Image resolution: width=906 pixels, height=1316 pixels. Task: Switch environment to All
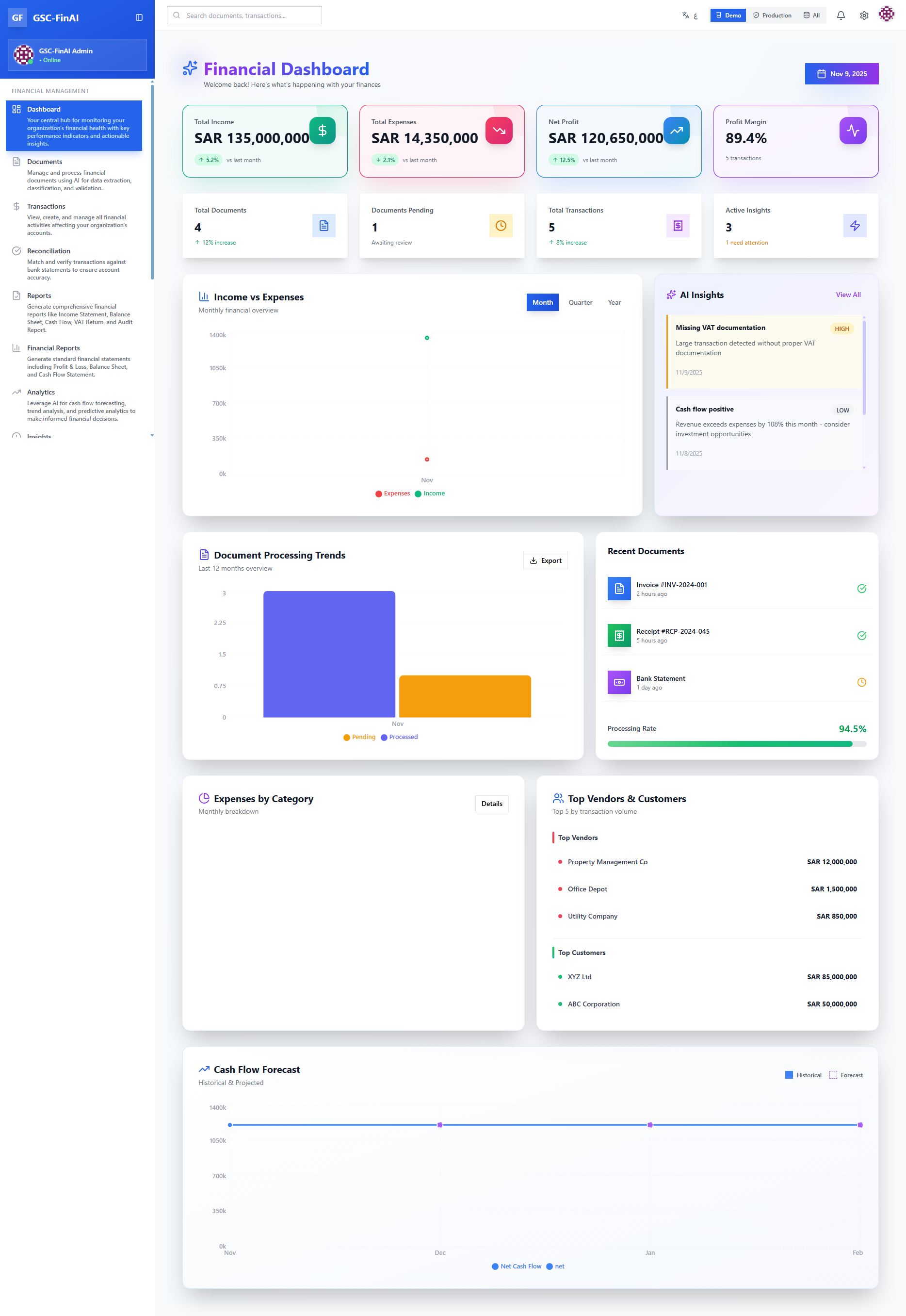tap(812, 16)
